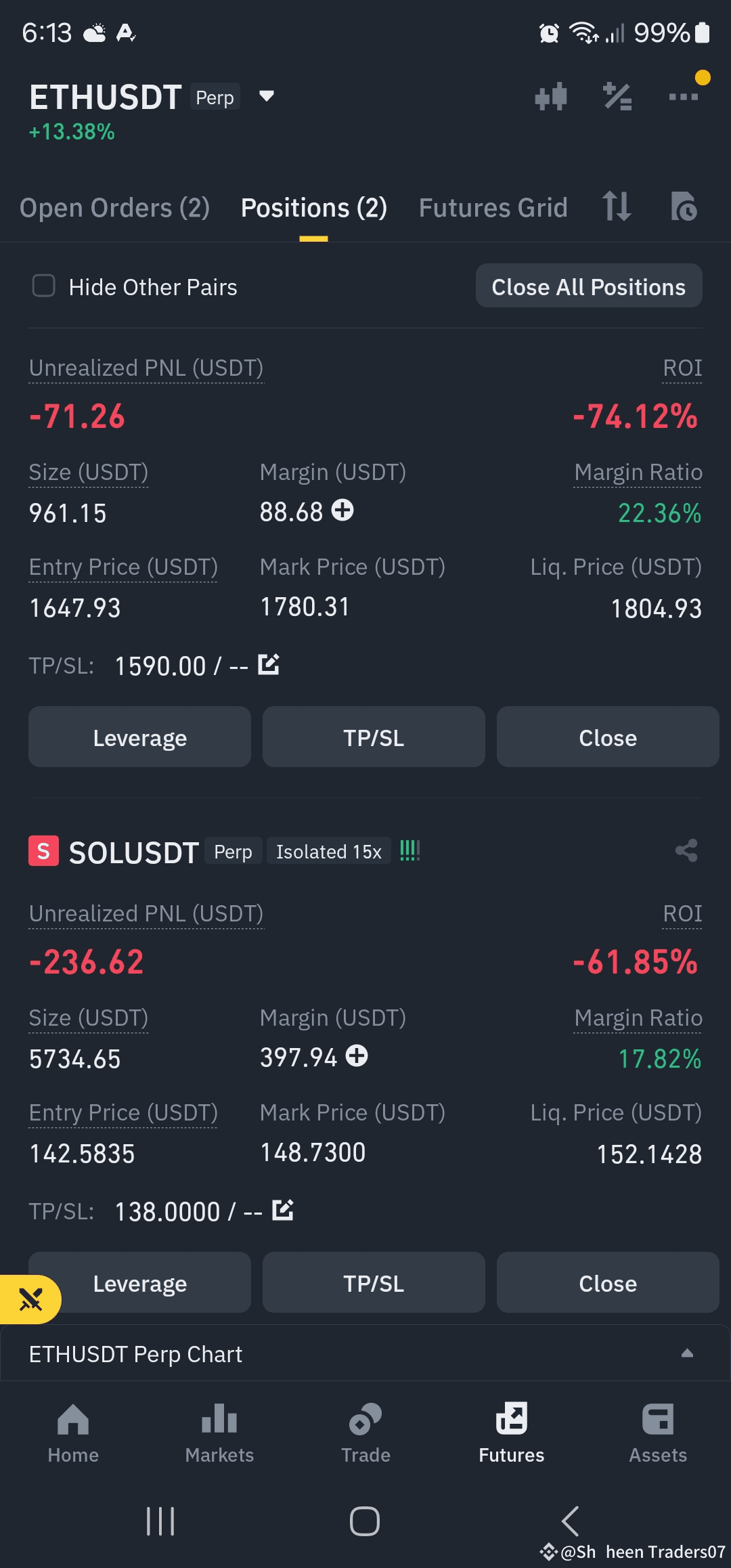Screen dimensions: 731x1568
Task: Open the Isolated 15x margin mode selector
Action: click(x=329, y=852)
